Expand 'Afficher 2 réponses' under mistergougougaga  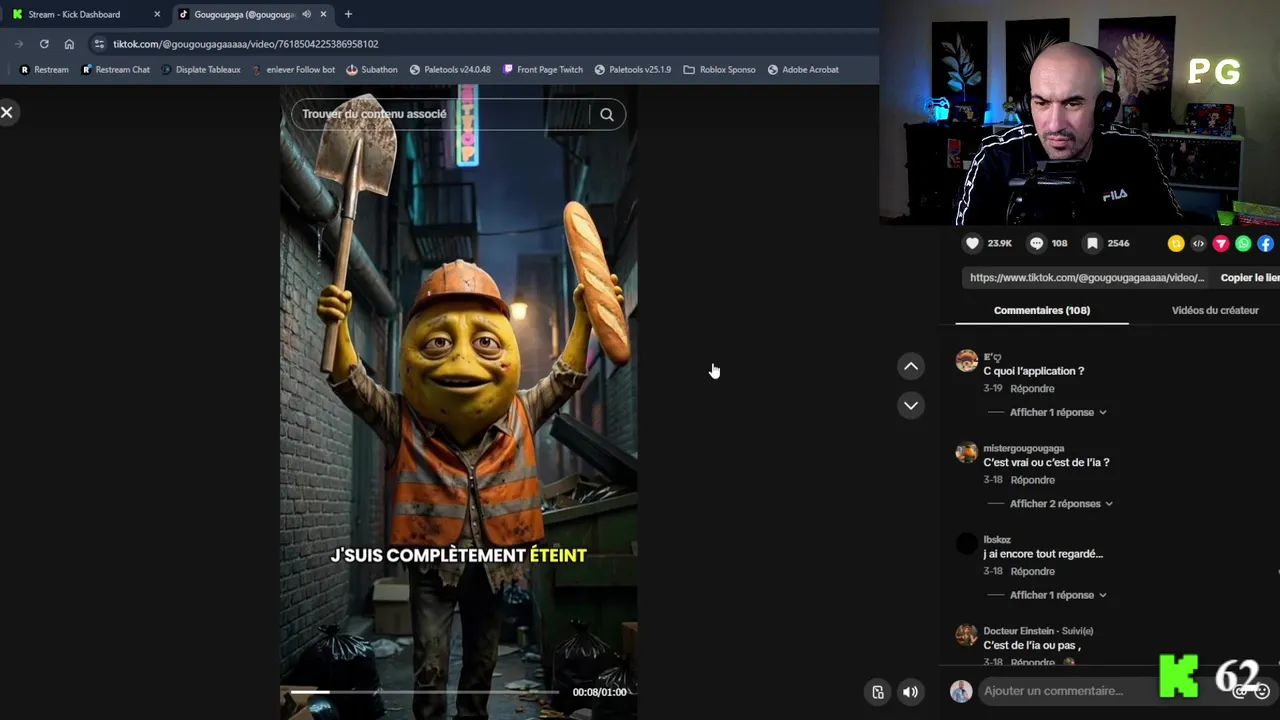pos(1061,503)
